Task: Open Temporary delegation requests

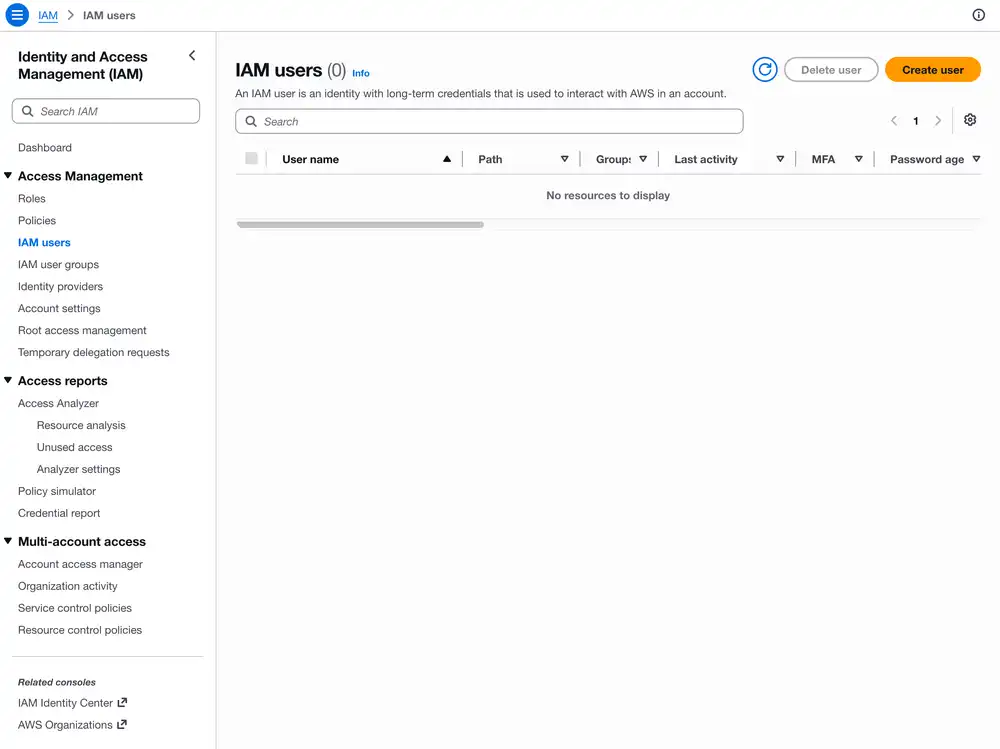Action: [x=94, y=352]
